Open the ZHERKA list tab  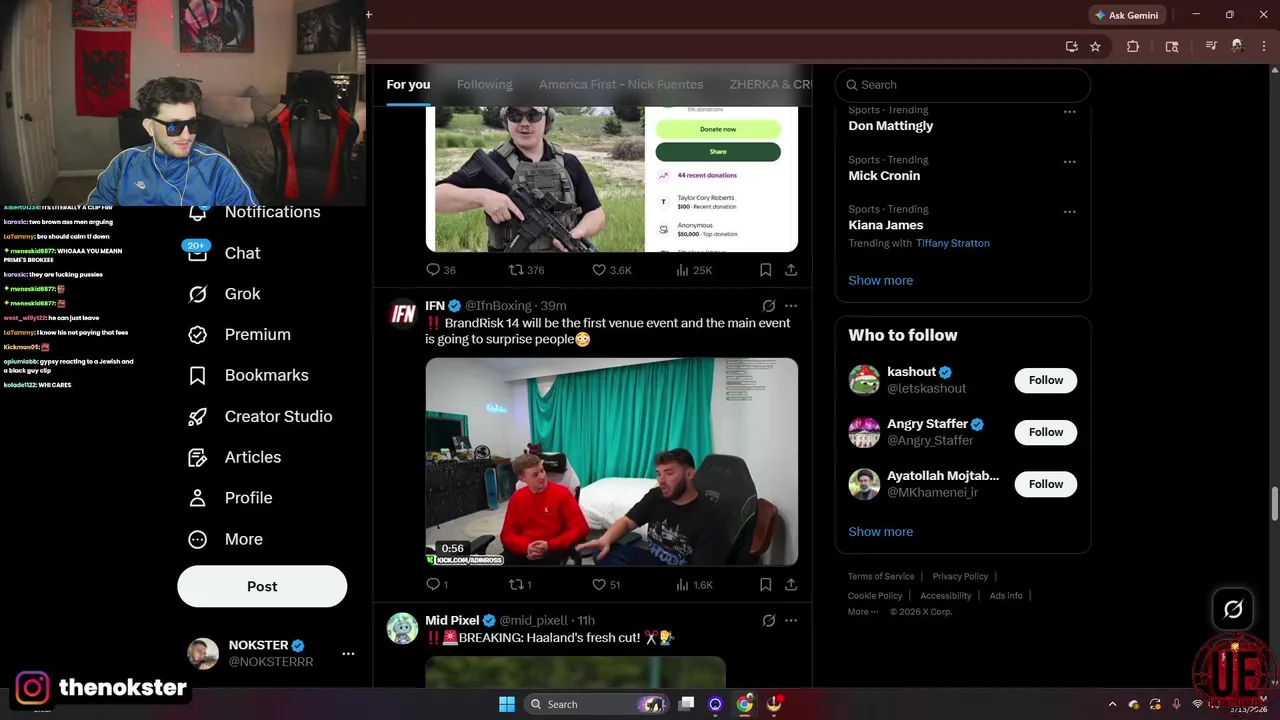[770, 85]
